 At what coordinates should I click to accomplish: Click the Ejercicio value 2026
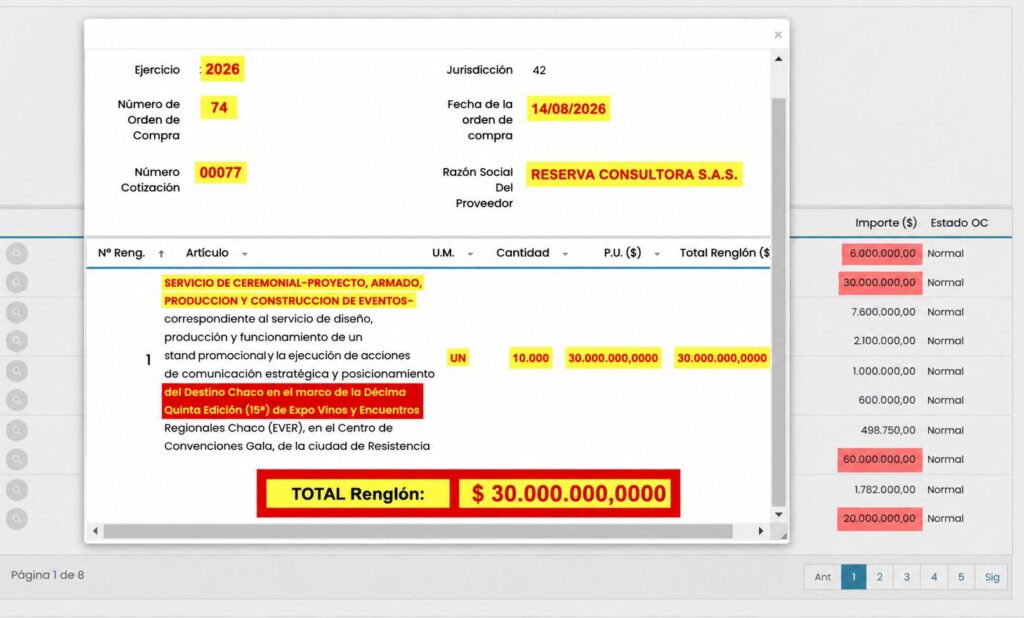point(222,69)
